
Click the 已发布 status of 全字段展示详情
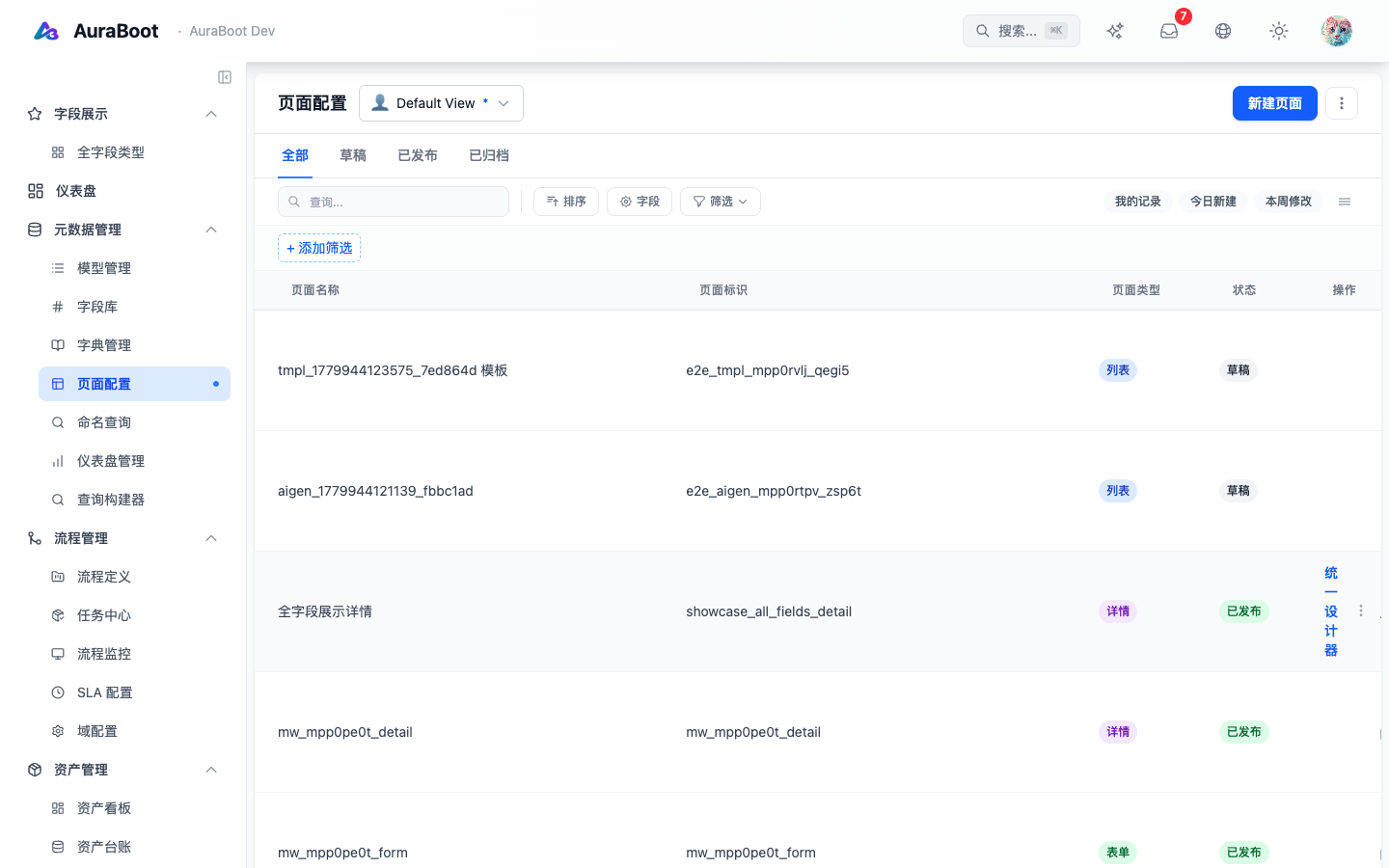1244,611
